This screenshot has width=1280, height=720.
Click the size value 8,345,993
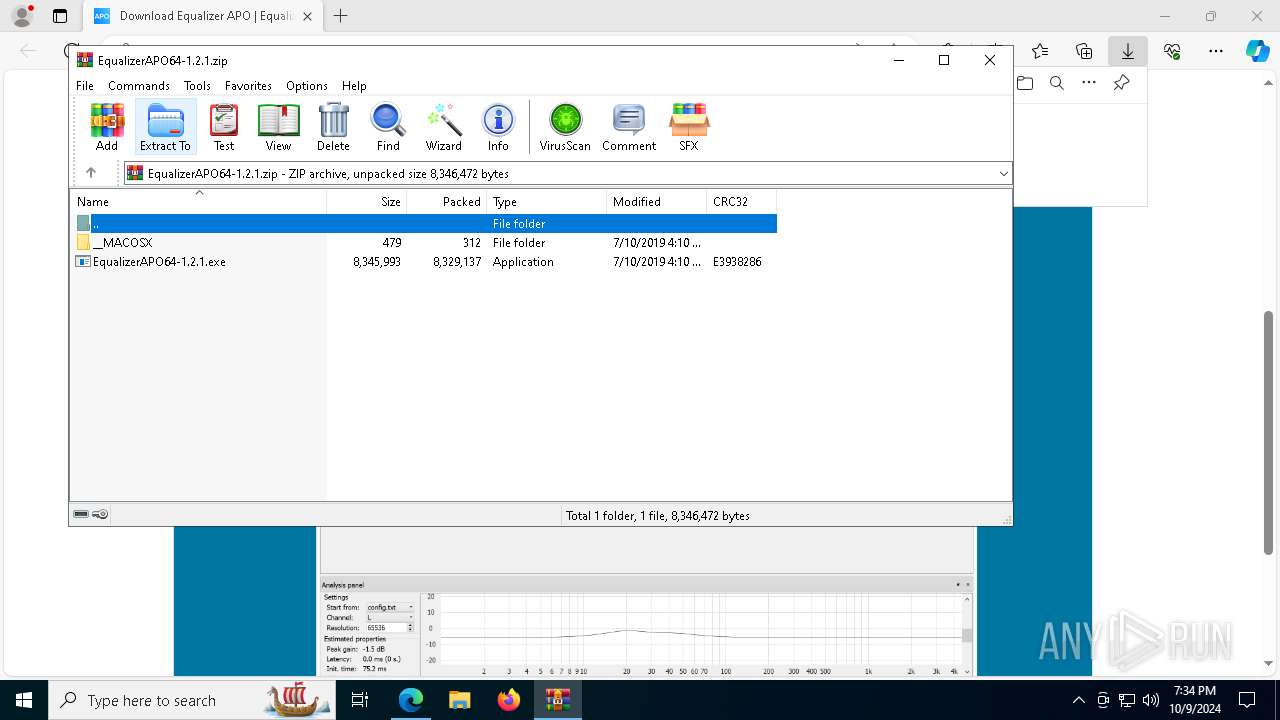(x=377, y=262)
